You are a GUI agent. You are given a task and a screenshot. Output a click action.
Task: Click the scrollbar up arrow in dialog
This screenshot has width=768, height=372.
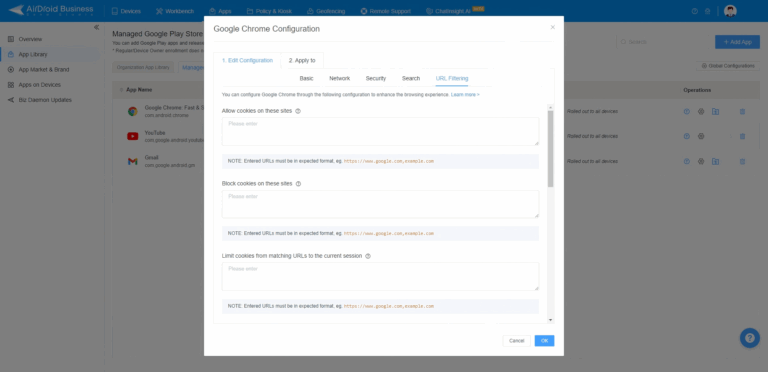(551, 107)
